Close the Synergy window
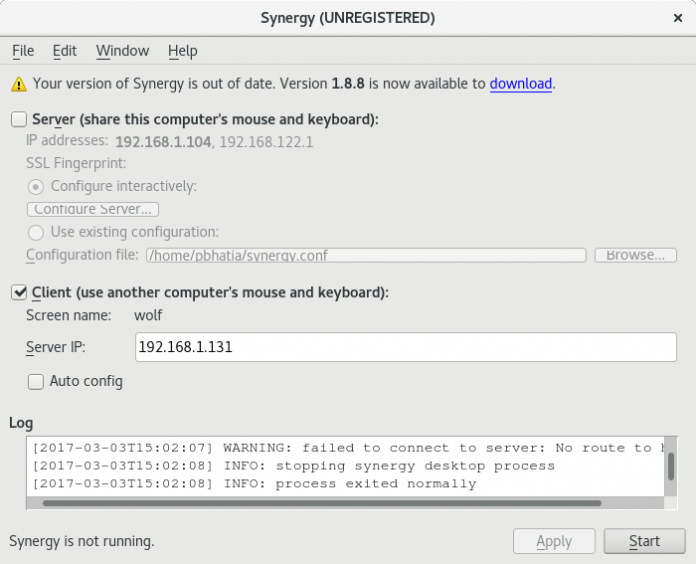 tap(678, 18)
